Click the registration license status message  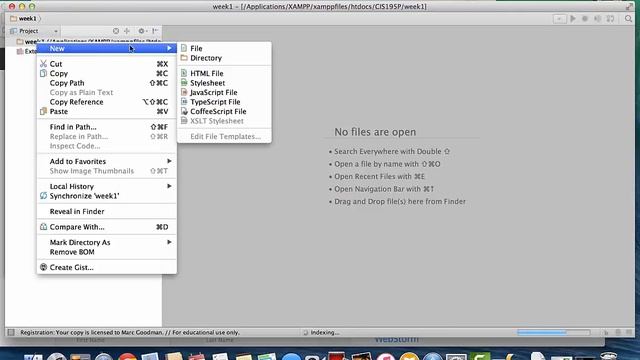130,332
